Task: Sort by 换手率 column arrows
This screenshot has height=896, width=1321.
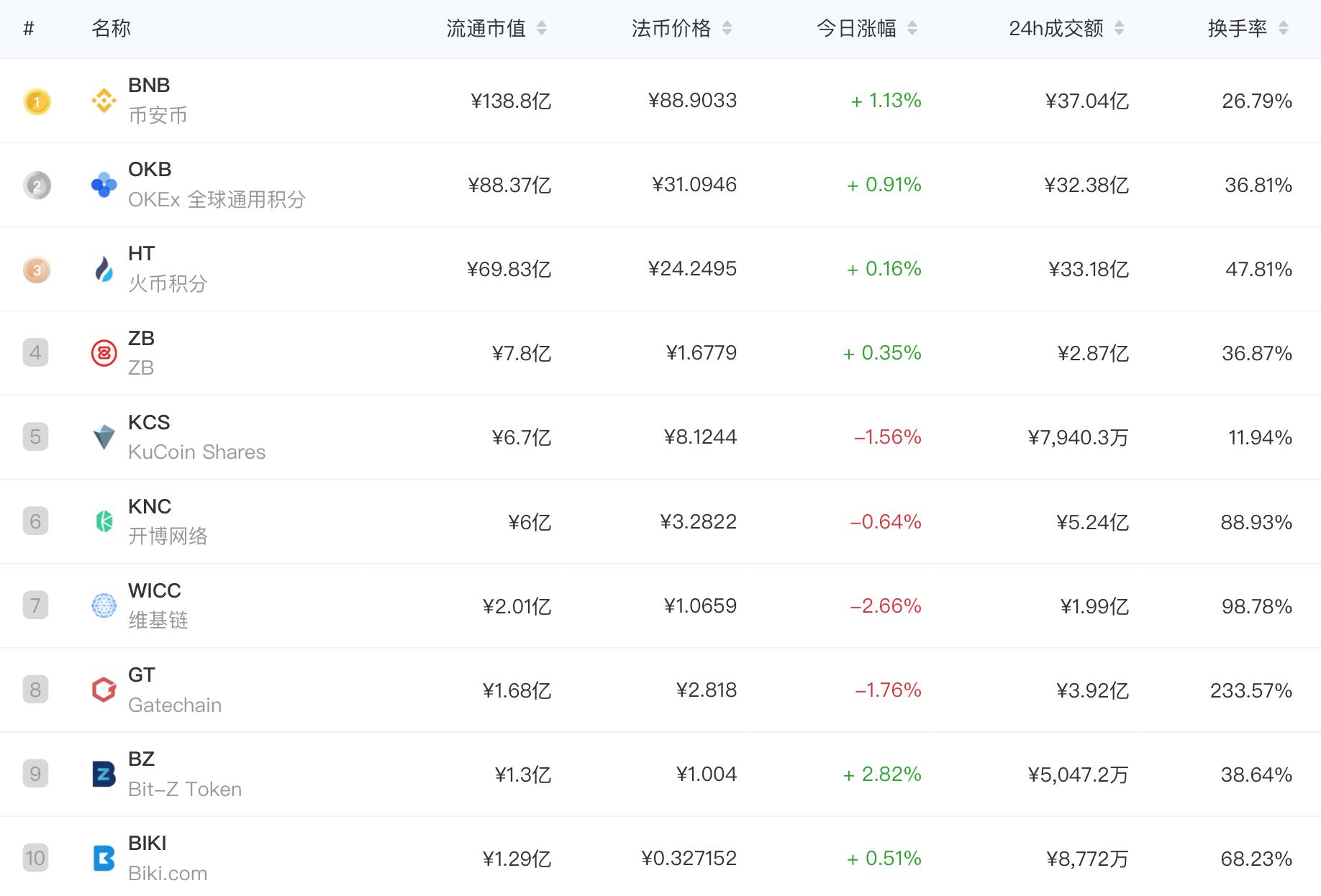Action: [x=1284, y=29]
